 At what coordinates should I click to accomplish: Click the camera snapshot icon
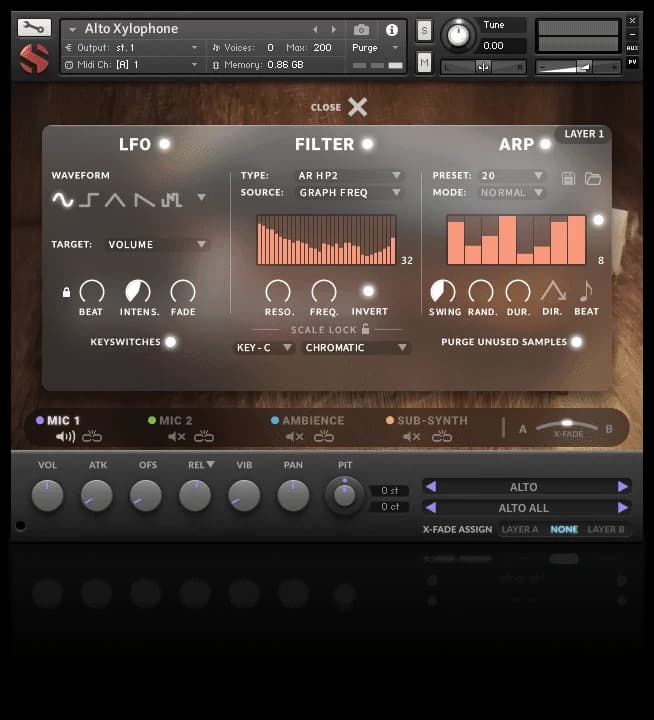[x=362, y=30]
